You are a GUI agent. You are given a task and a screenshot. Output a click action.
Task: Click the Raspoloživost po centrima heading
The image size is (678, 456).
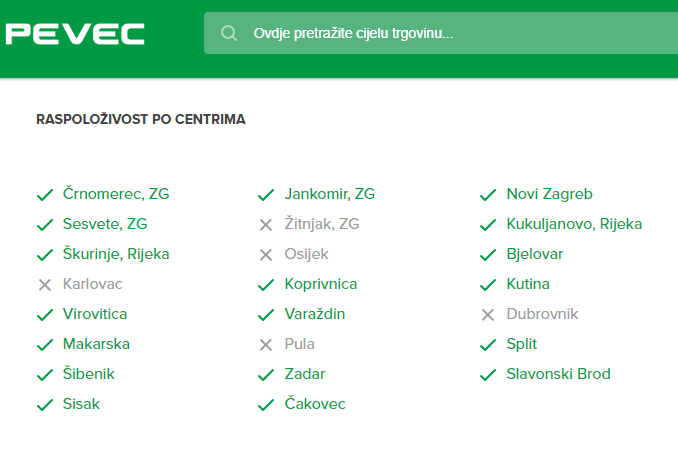(141, 119)
